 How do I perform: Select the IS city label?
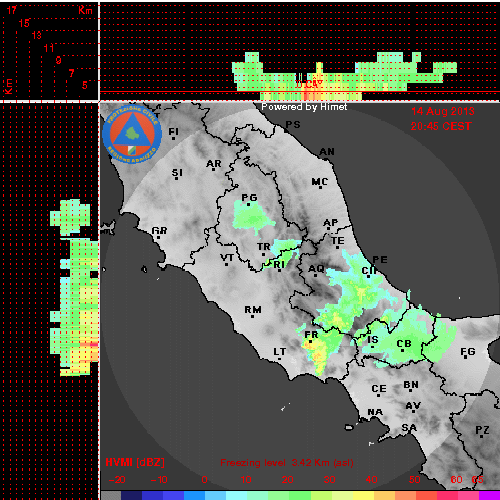[373, 340]
